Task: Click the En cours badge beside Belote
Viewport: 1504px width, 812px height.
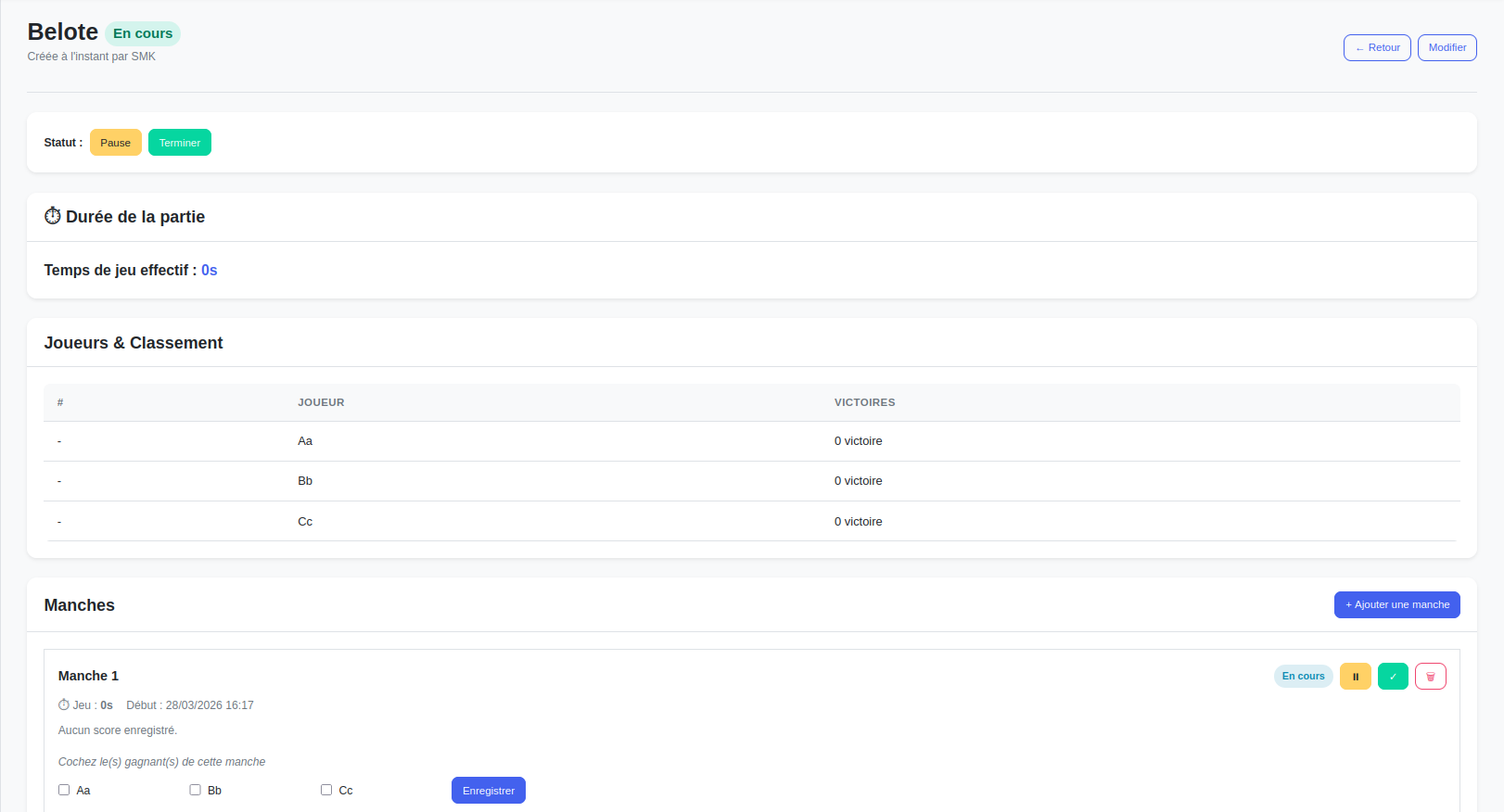Action: point(143,33)
